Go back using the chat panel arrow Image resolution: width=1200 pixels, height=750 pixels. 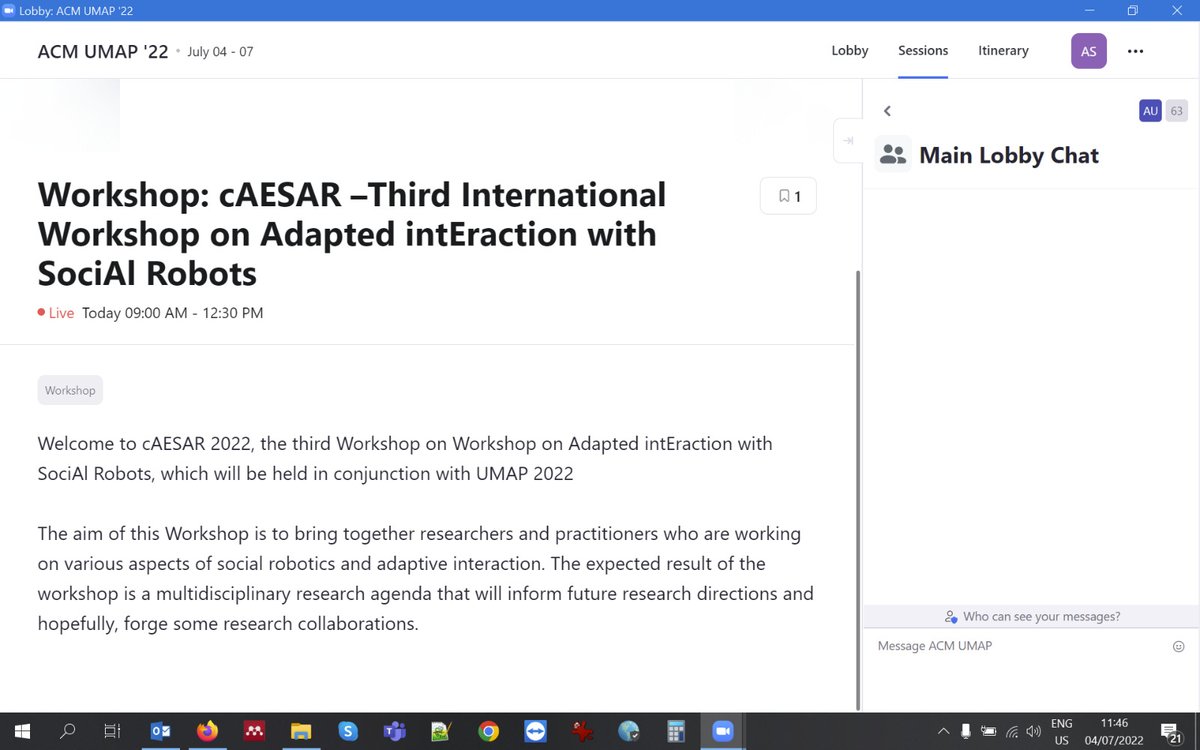pos(887,111)
